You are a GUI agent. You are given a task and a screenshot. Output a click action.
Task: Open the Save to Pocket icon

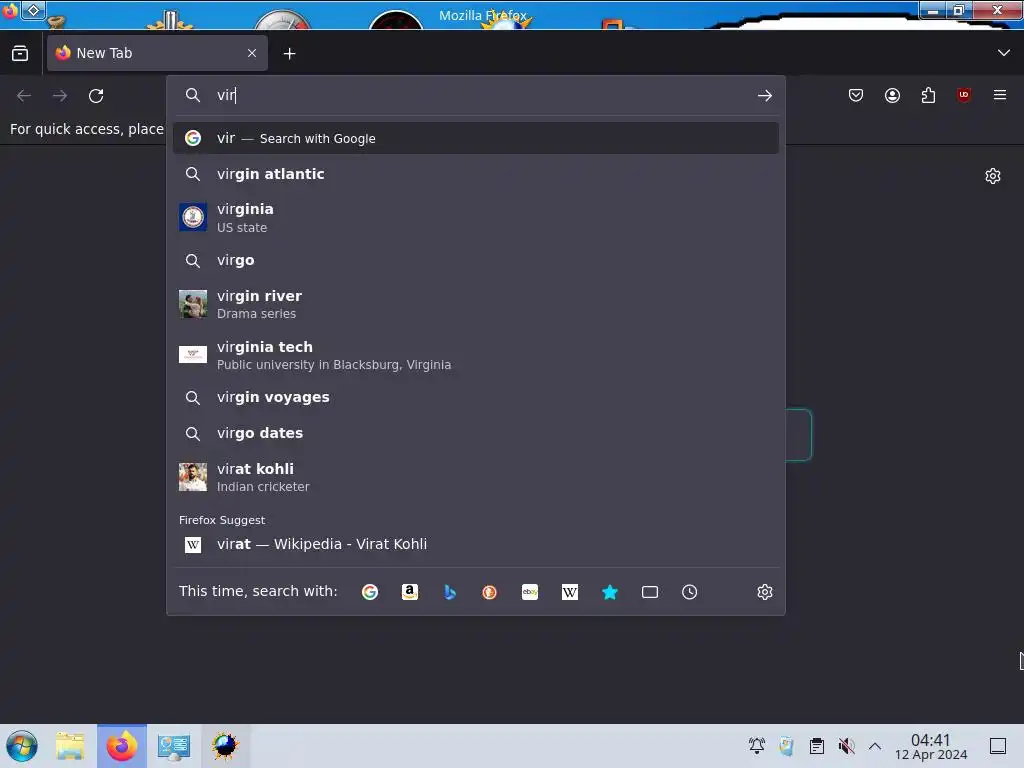[856, 95]
